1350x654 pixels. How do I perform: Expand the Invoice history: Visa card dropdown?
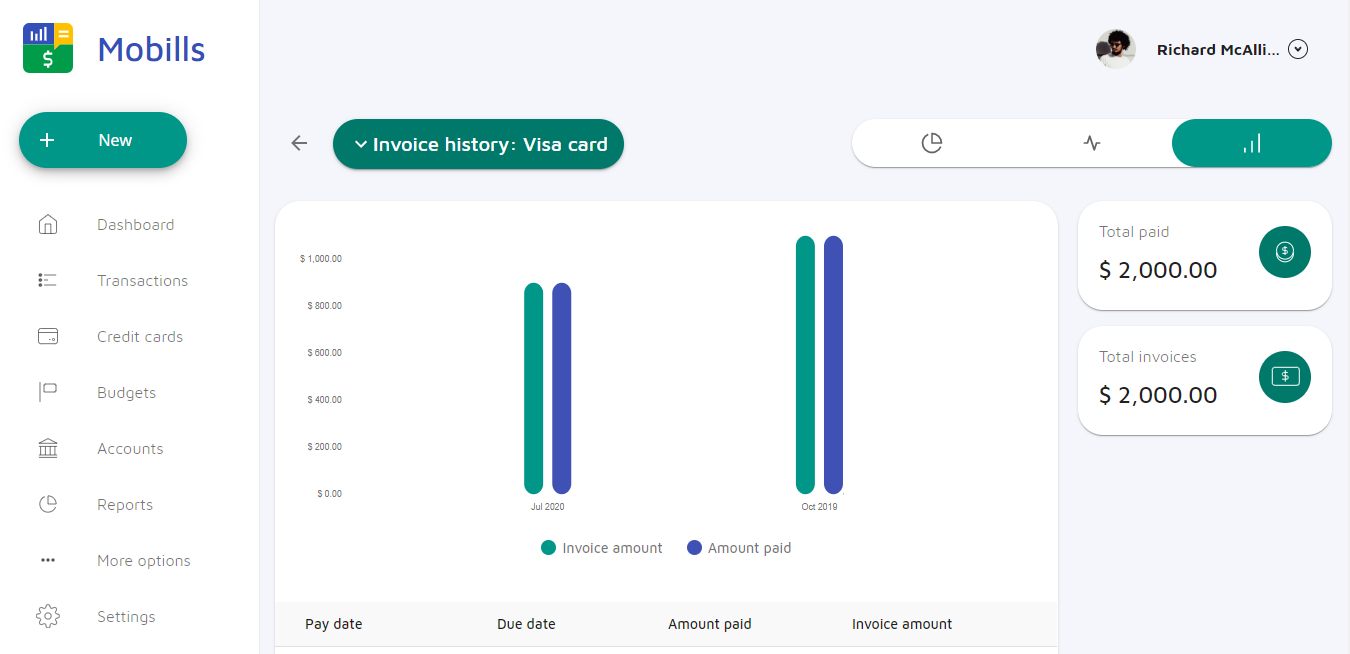478,144
